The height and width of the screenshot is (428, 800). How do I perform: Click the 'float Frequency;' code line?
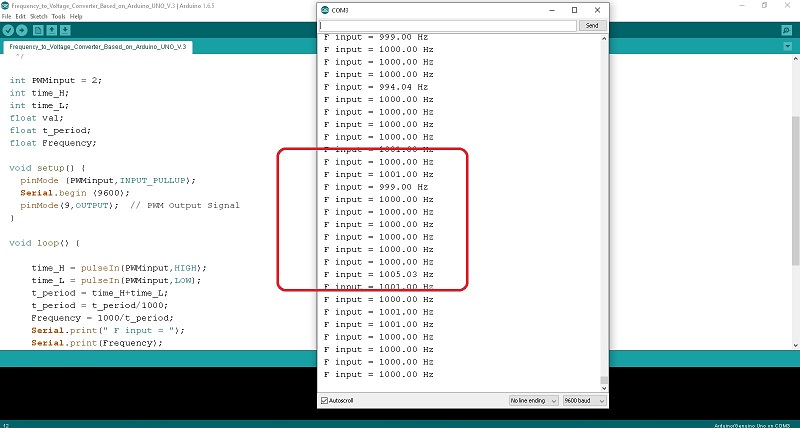pyautogui.click(x=53, y=143)
